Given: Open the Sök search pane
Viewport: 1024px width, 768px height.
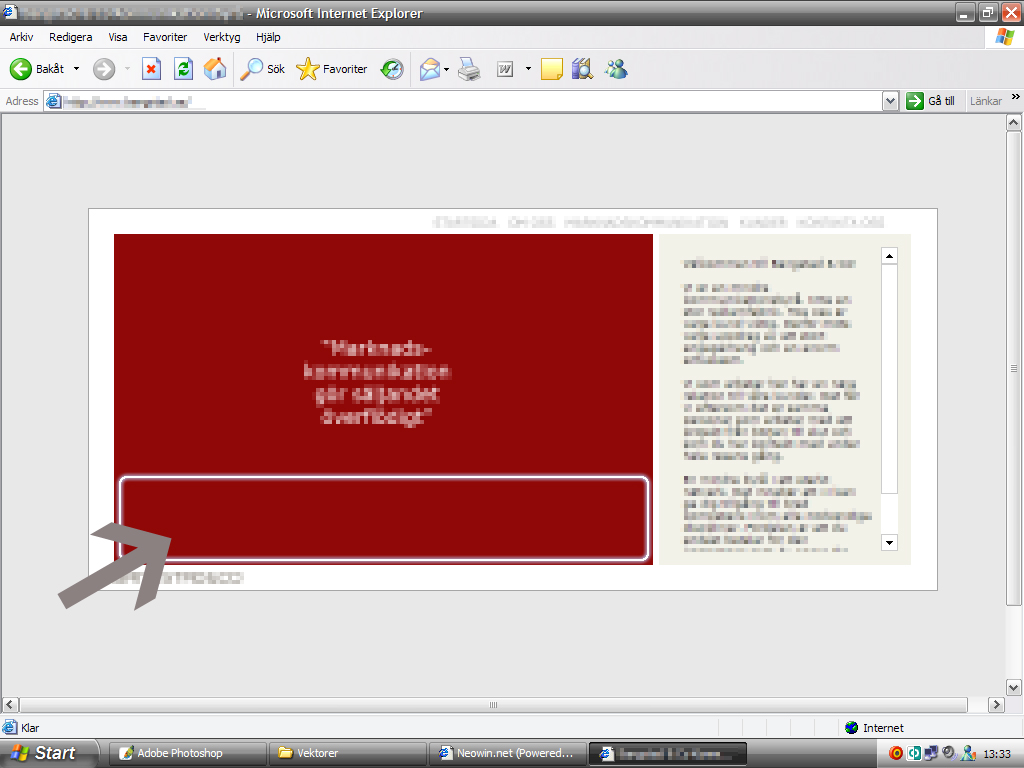Looking at the screenshot, I should pos(263,69).
